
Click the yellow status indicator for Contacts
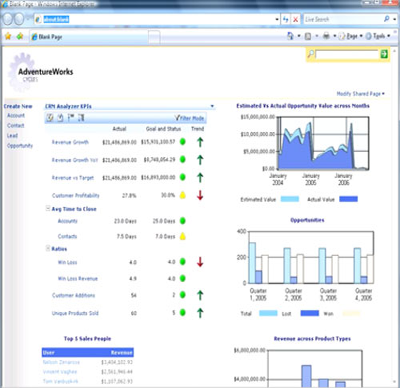click(183, 236)
